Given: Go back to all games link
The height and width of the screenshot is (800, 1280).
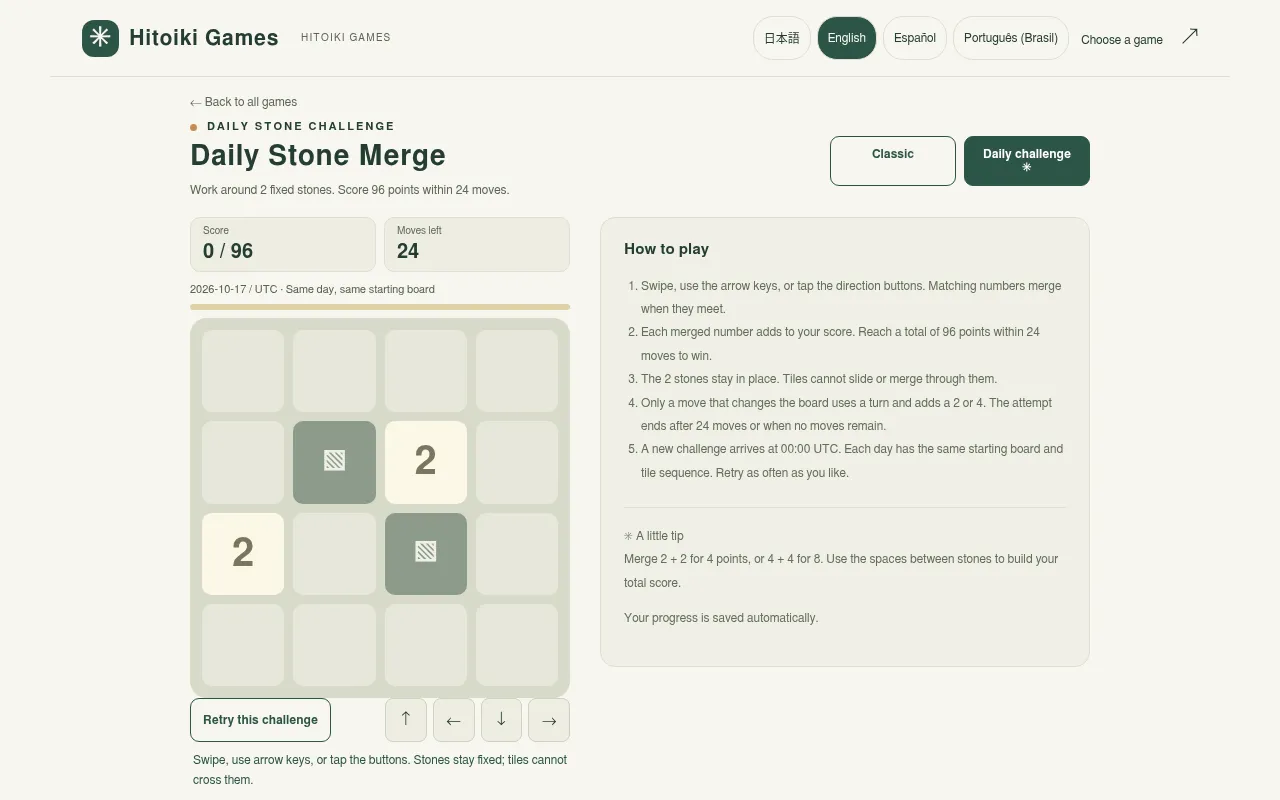Looking at the screenshot, I should point(243,102).
